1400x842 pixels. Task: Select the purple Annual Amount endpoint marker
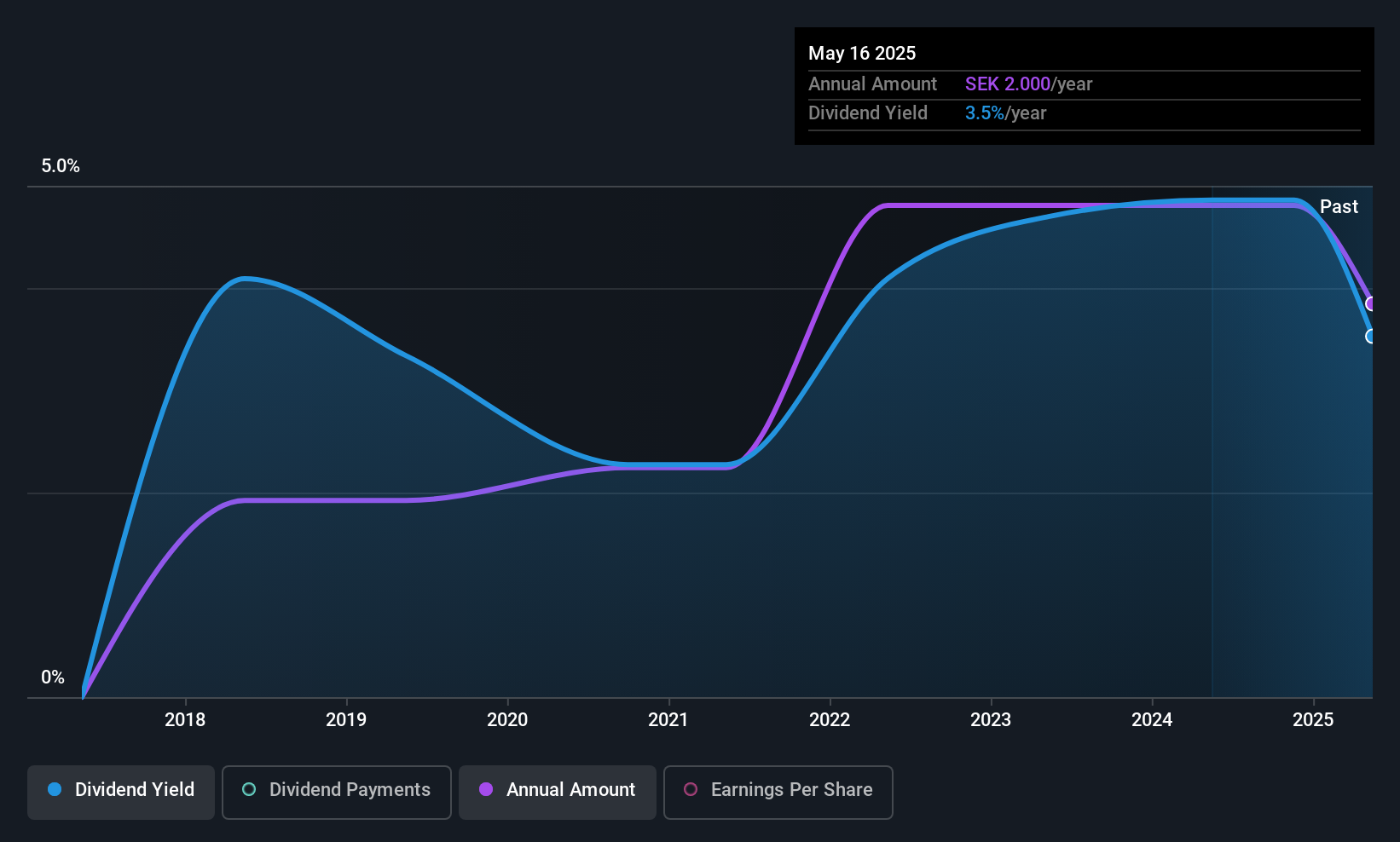pyautogui.click(x=1371, y=303)
